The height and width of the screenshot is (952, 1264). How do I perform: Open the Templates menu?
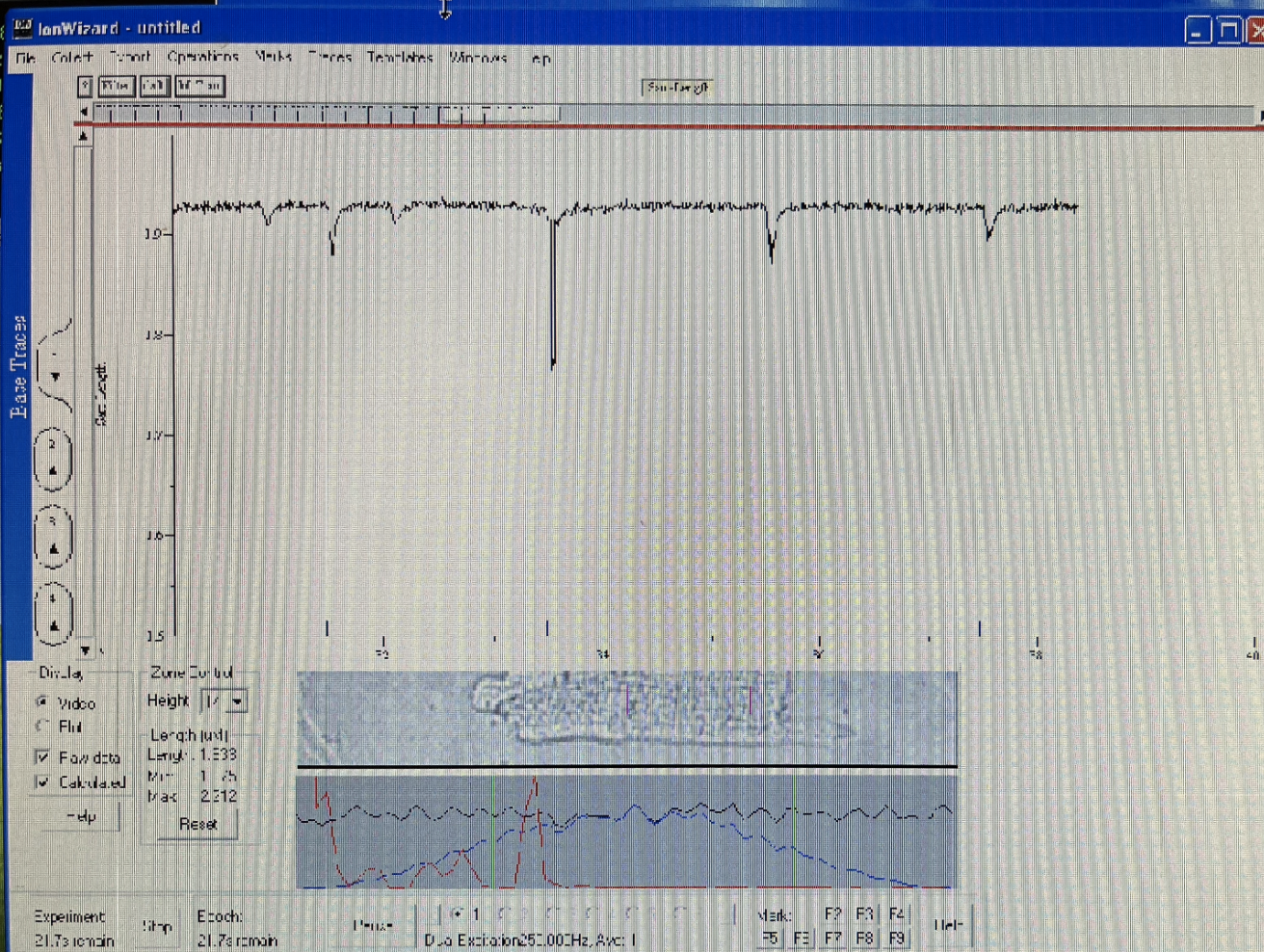coord(400,58)
